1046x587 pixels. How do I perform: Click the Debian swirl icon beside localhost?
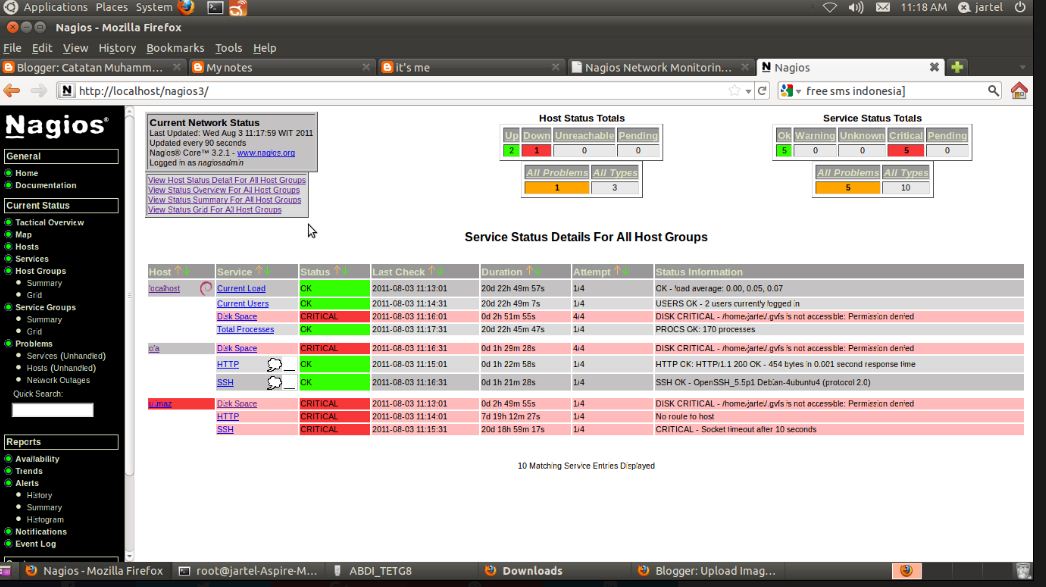click(206, 288)
